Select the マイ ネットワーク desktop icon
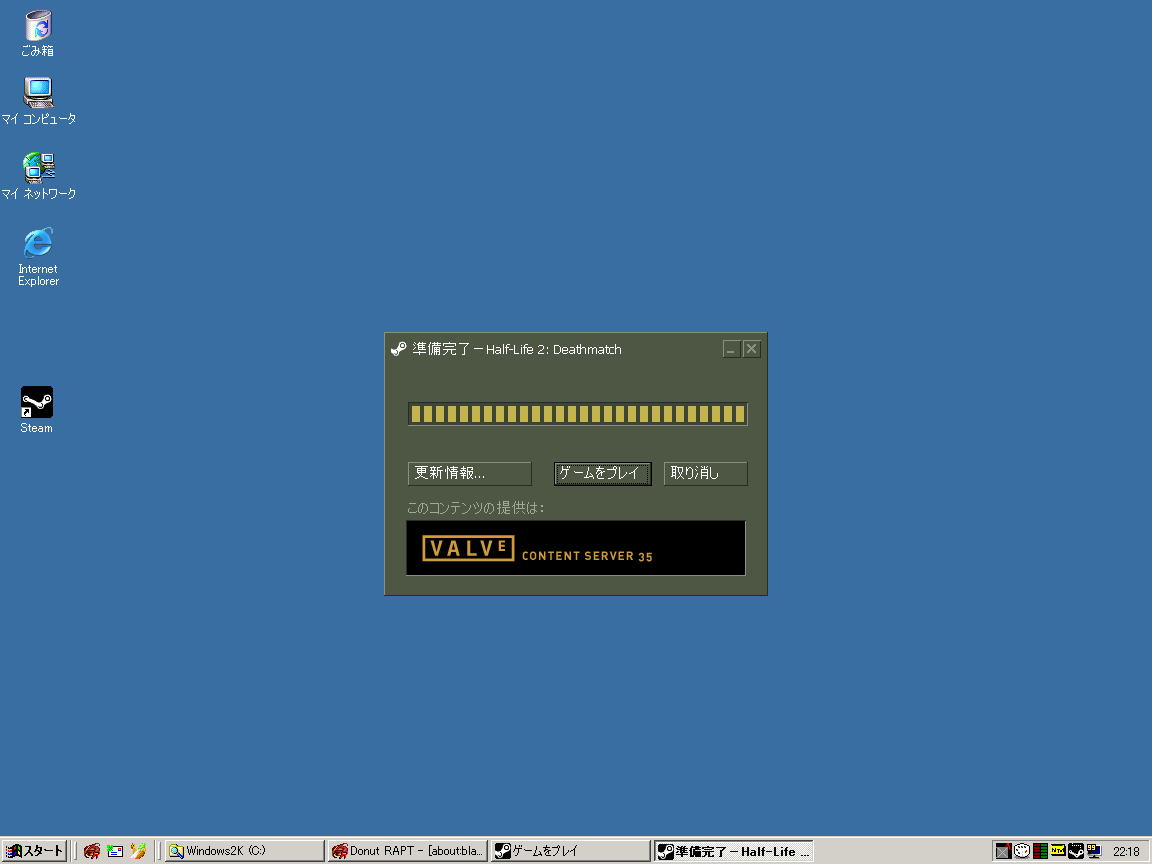This screenshot has height=864, width=1152. (x=38, y=176)
